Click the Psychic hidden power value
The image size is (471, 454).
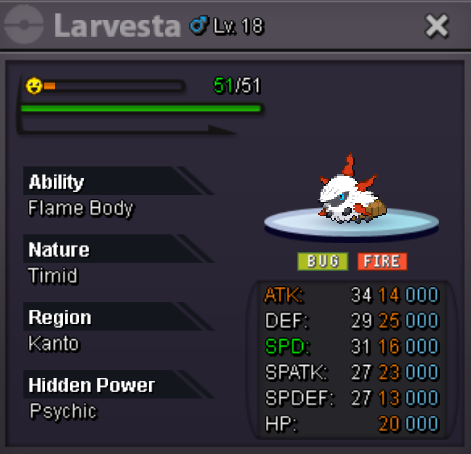tap(63, 411)
